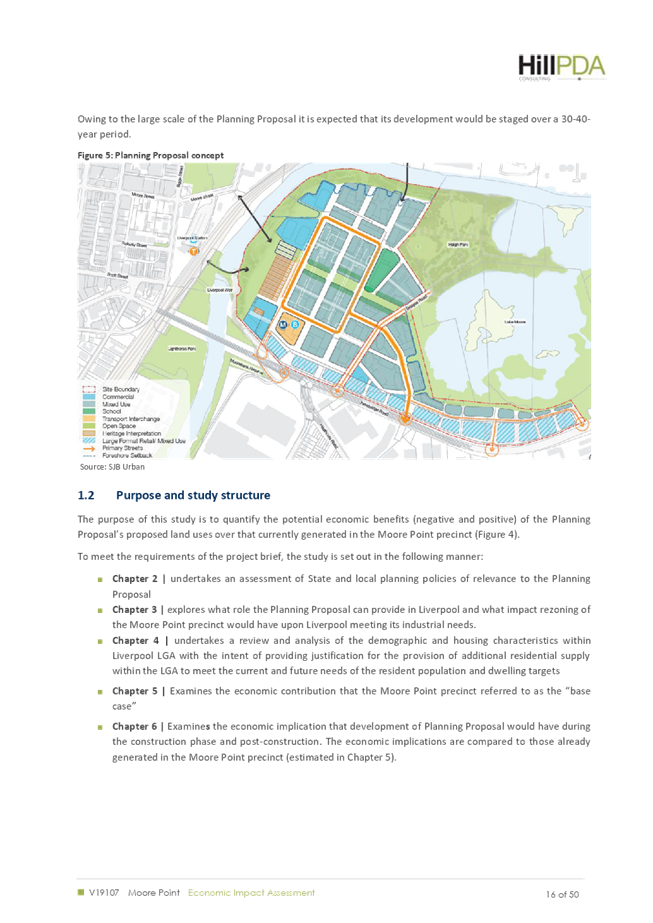Click the orange T train station marker
The image size is (653, 923).
point(193,251)
